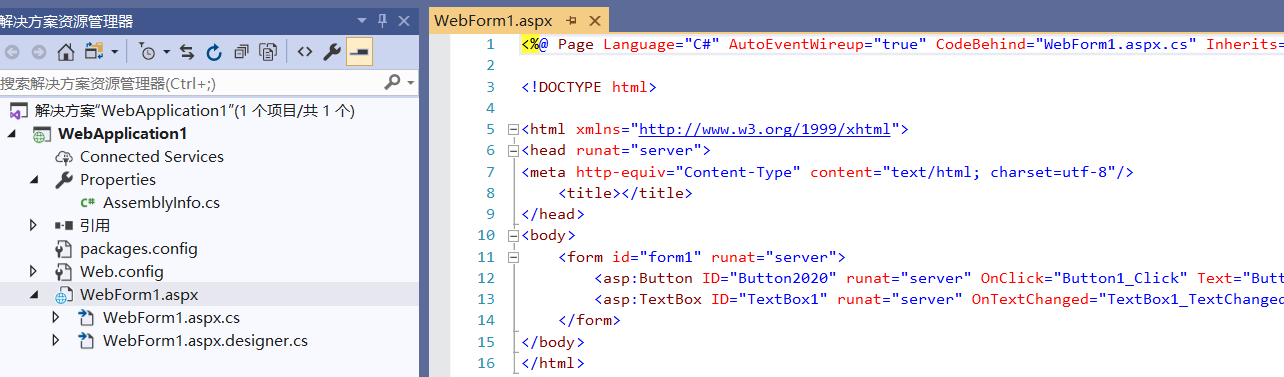The width and height of the screenshot is (1284, 377).
Task: Select packages.config file
Action: (x=139, y=249)
